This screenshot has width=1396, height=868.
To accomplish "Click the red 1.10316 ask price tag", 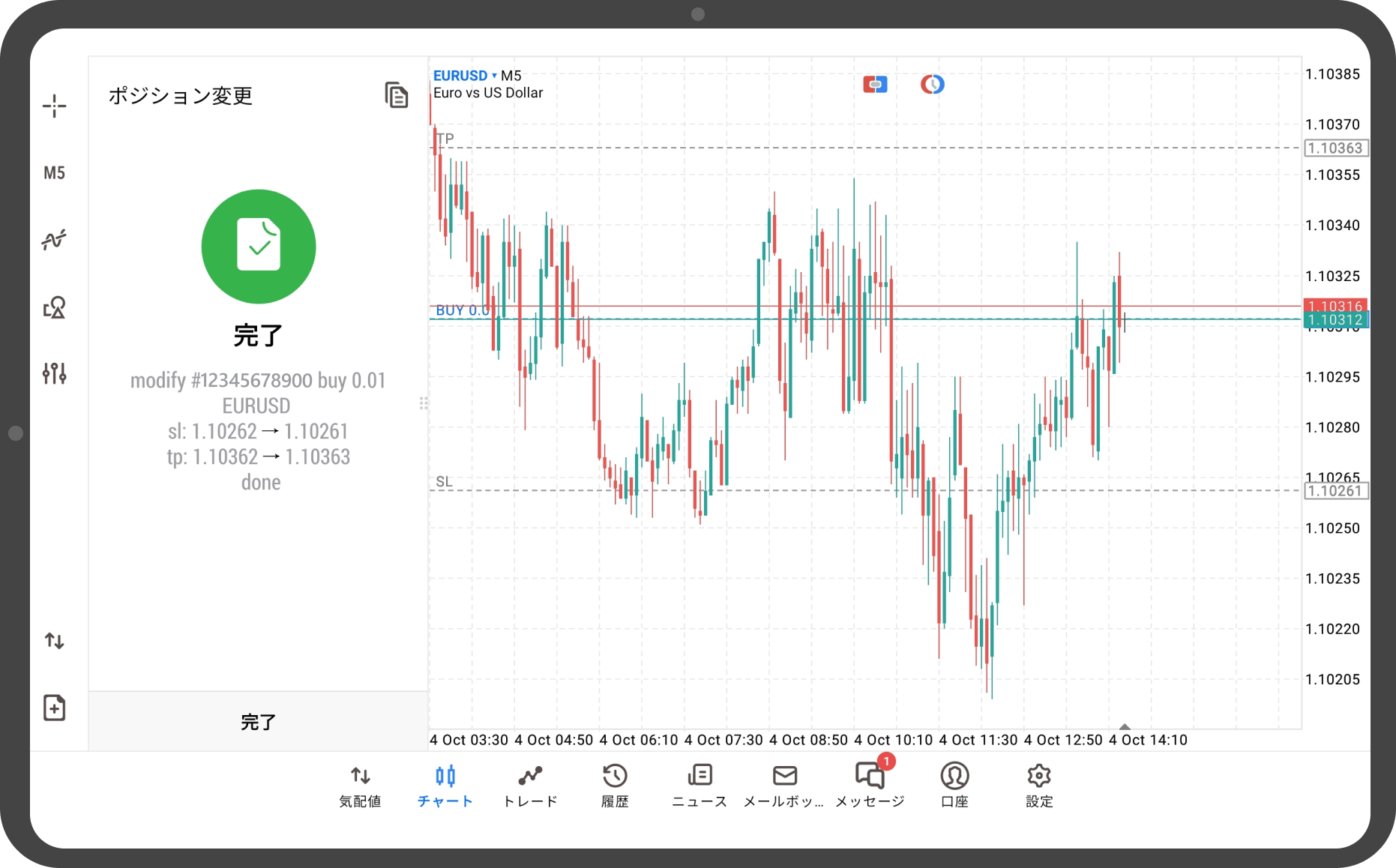I will [x=1336, y=306].
